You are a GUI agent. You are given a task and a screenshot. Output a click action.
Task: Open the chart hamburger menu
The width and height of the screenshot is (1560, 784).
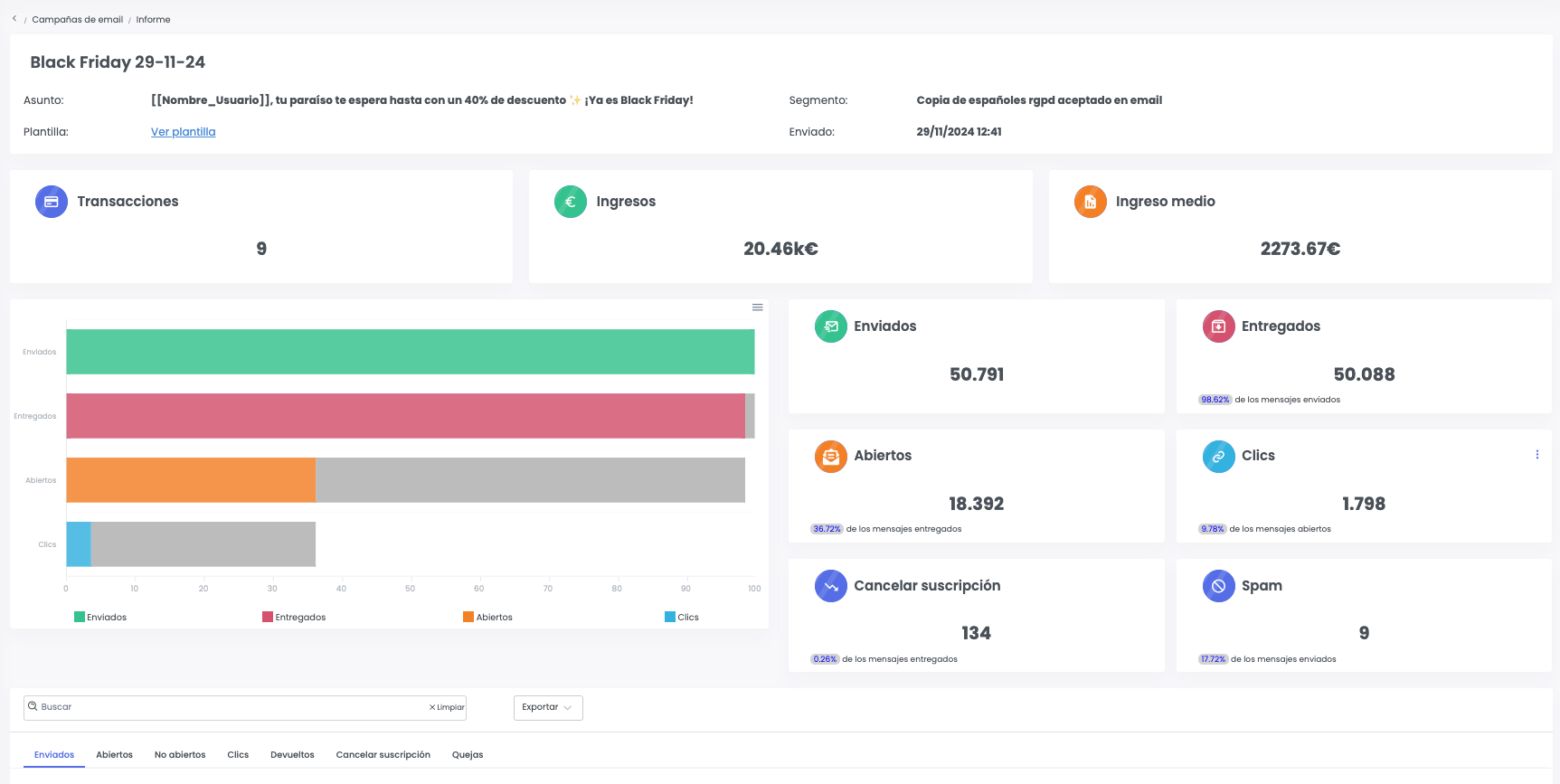tap(758, 307)
